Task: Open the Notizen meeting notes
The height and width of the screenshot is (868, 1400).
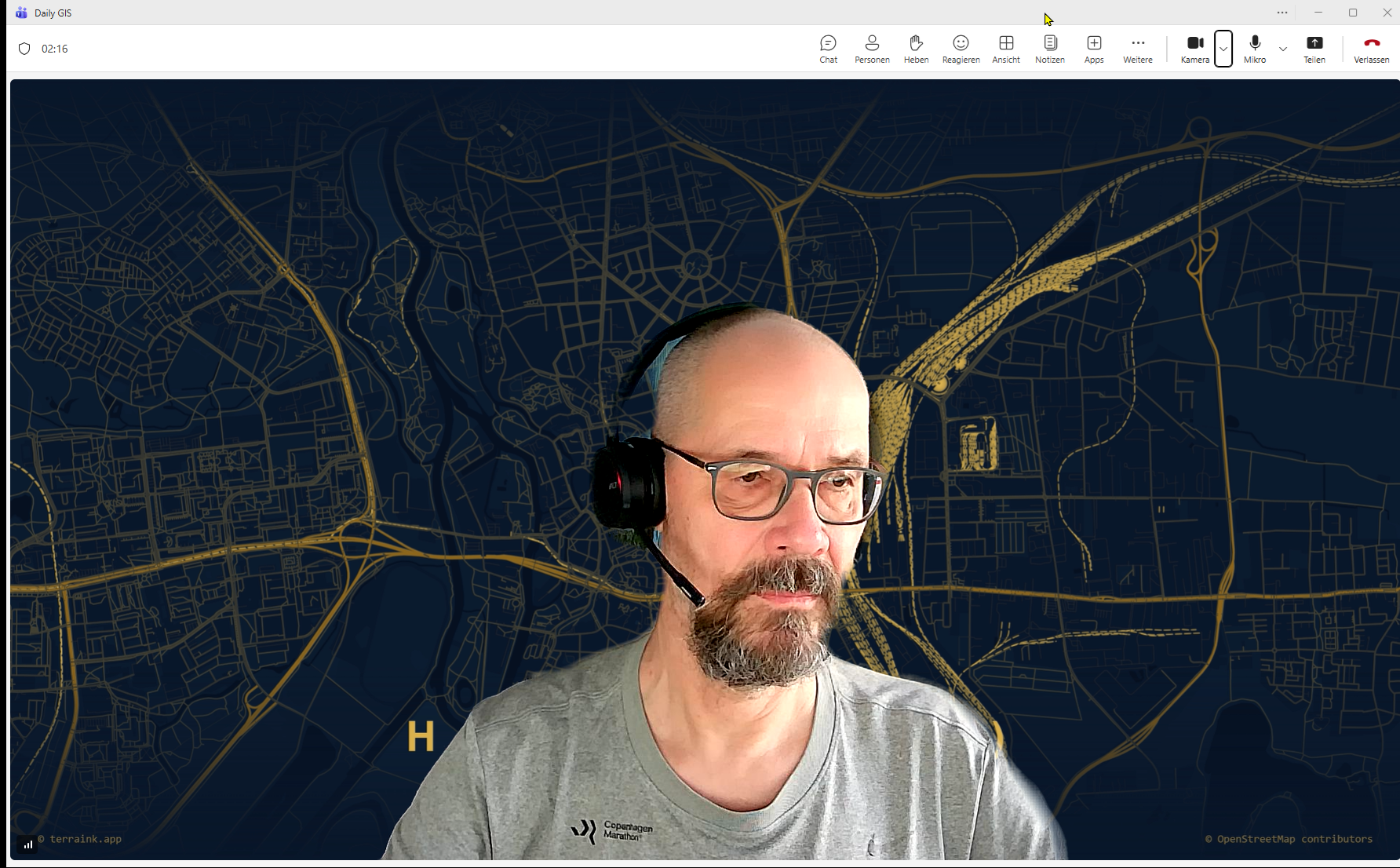Action: (1050, 49)
